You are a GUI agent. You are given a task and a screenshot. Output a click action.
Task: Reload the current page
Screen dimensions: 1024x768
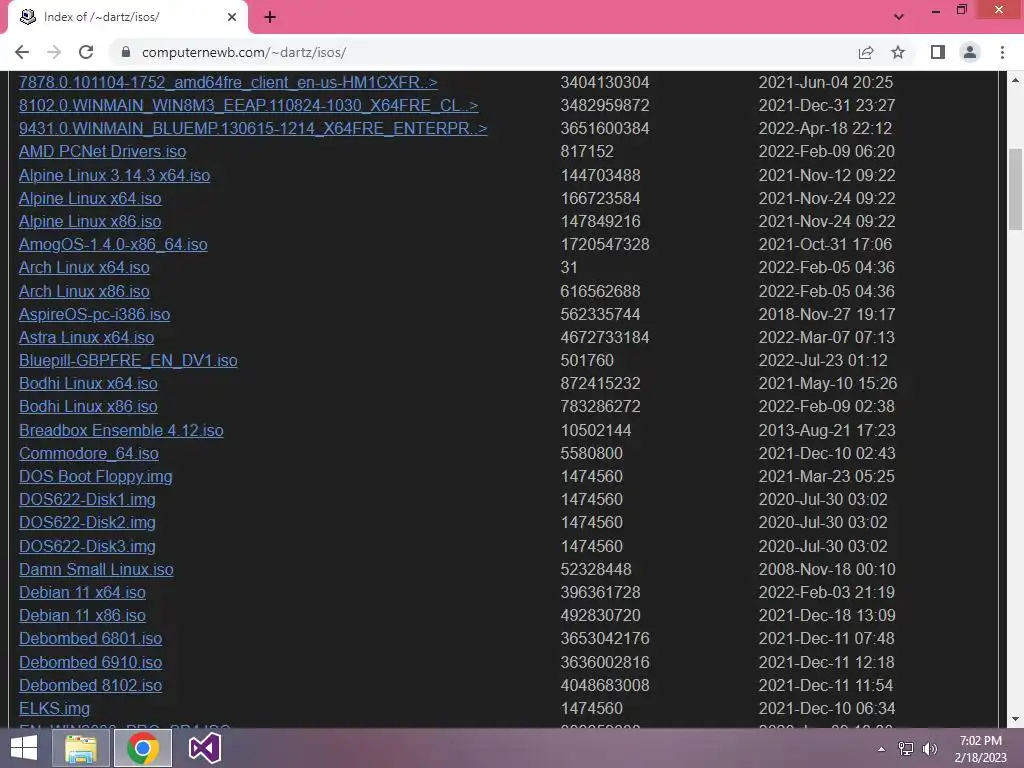(86, 52)
